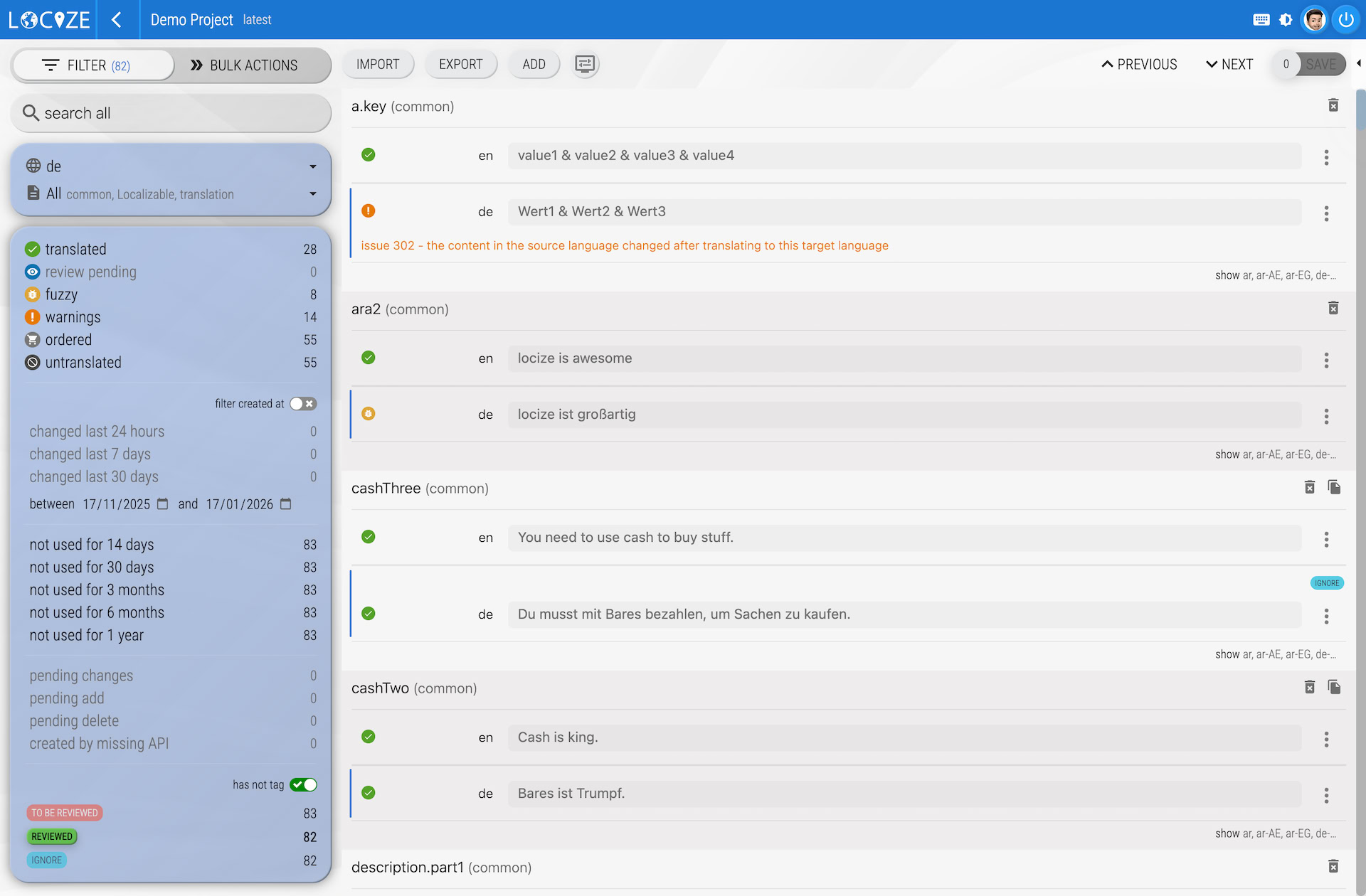Expand the de language dropdown

pyautogui.click(x=312, y=166)
